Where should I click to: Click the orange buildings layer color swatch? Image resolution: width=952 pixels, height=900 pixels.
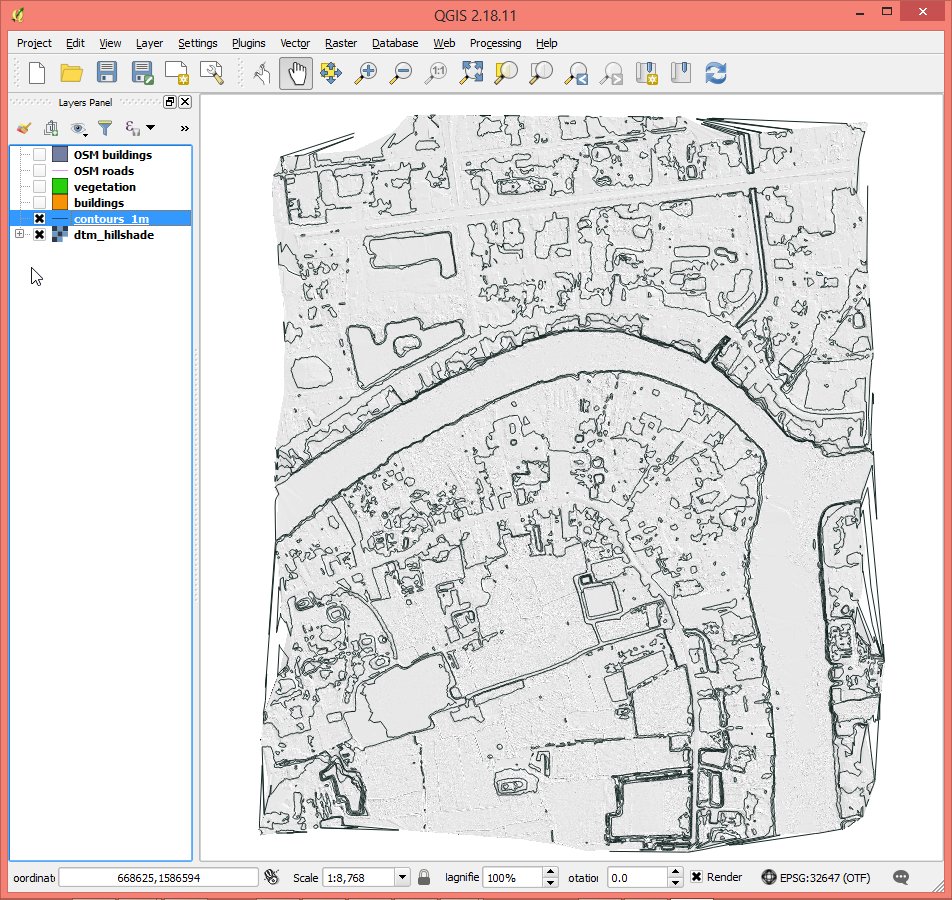tap(60, 203)
